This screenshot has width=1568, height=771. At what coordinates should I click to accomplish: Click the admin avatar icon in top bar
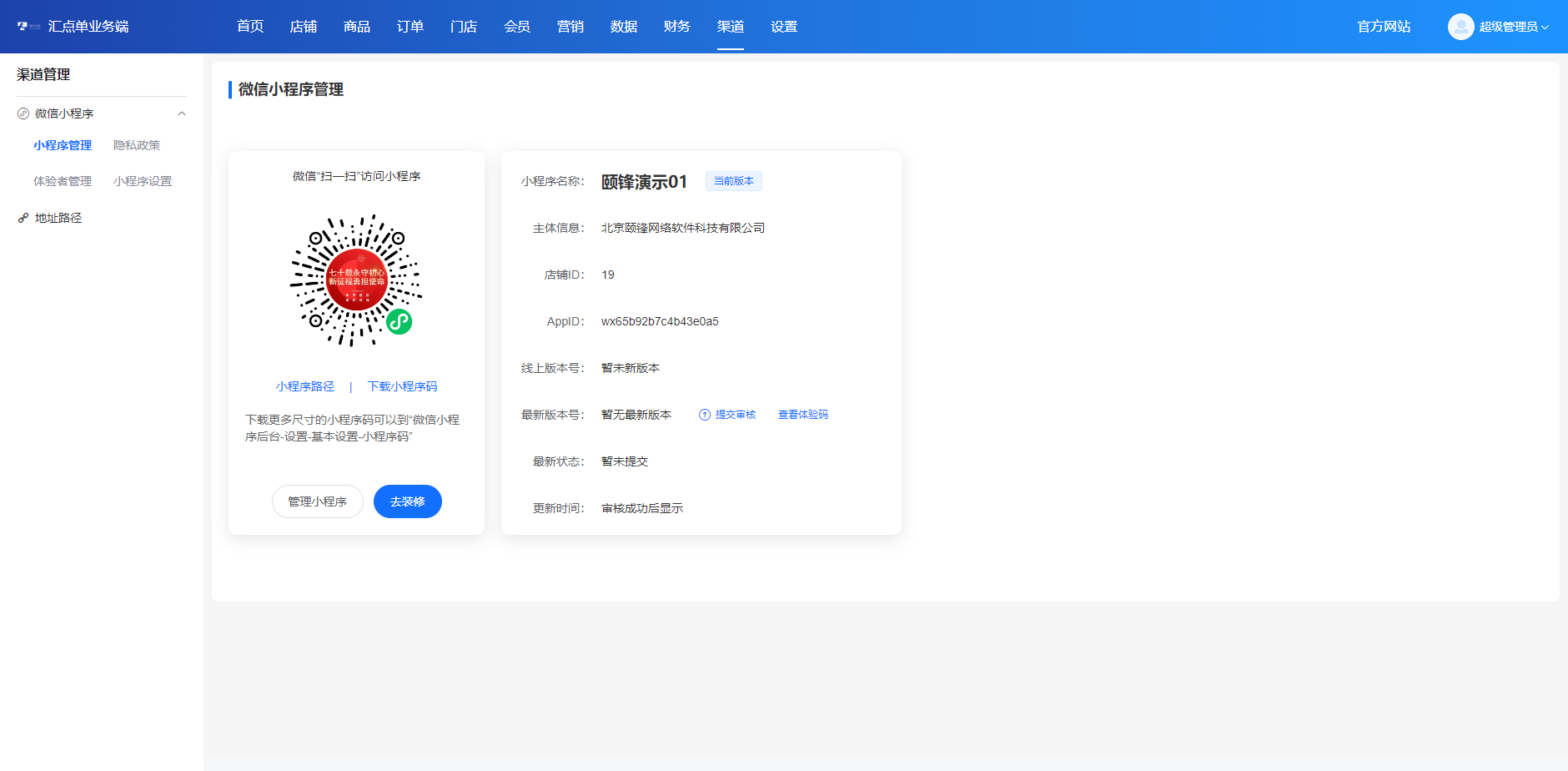pyautogui.click(x=1460, y=26)
